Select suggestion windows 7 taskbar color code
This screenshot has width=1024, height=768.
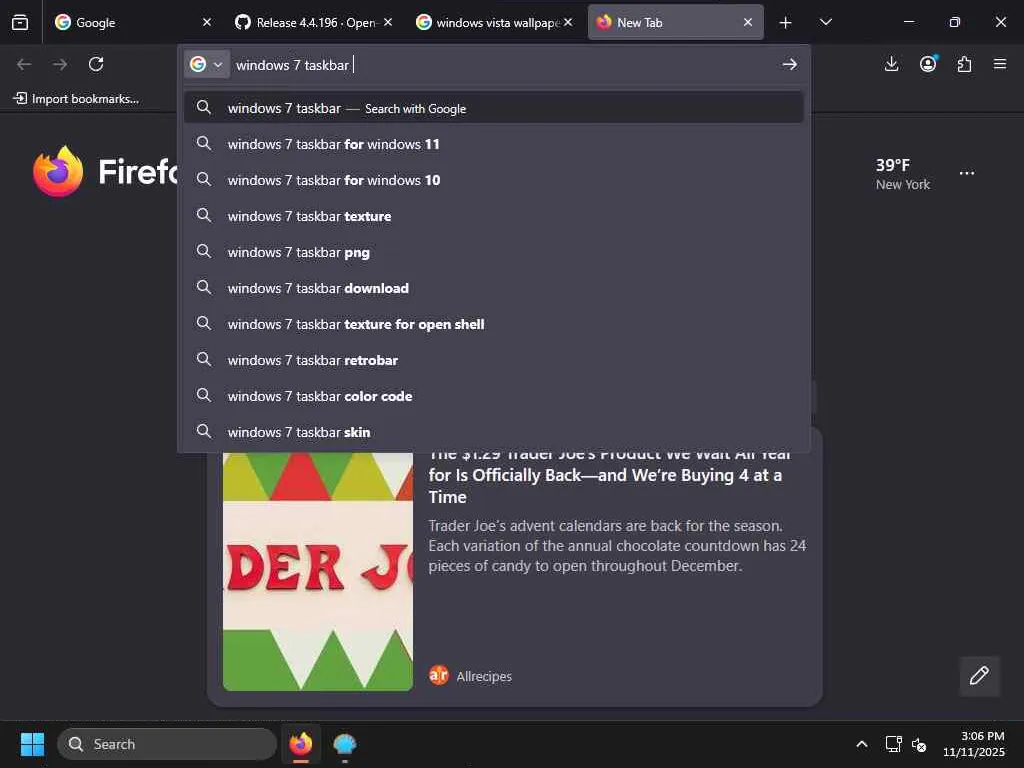coord(494,396)
